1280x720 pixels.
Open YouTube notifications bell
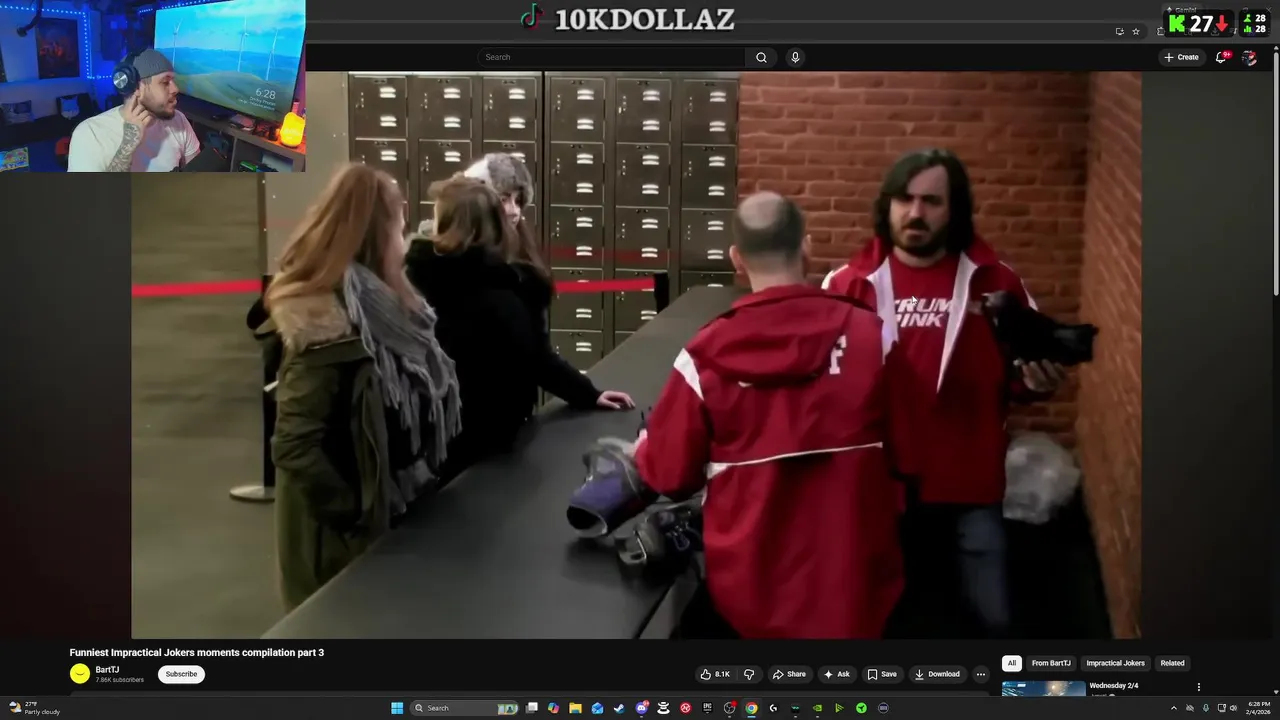coord(1221,57)
